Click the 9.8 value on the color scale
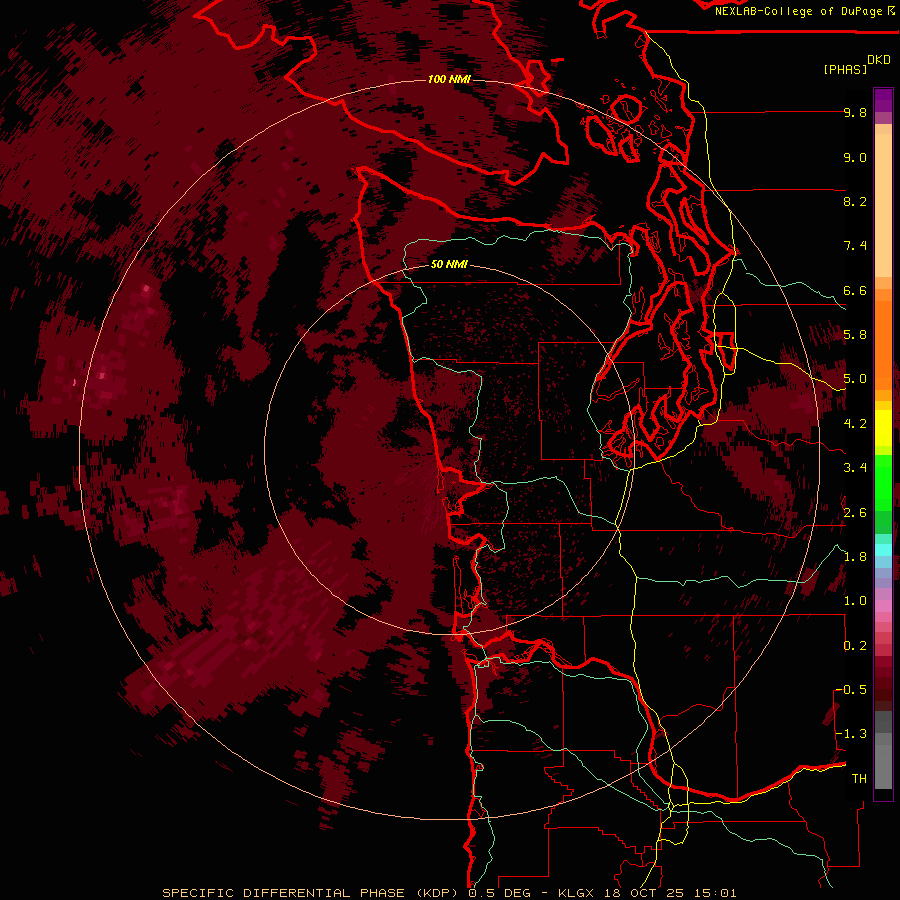The width and height of the screenshot is (900, 900). [855, 113]
